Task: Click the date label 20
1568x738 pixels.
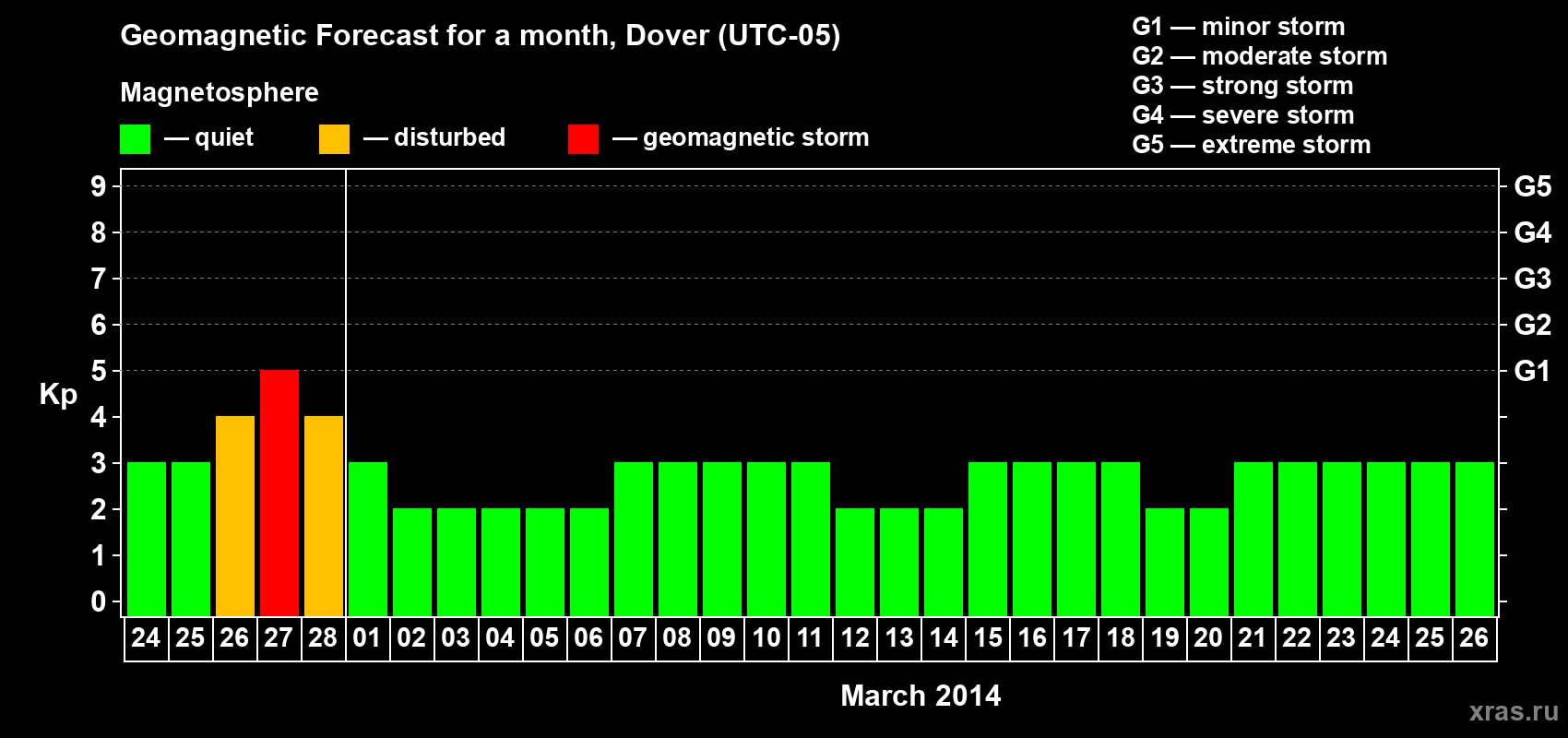Action: pyautogui.click(x=1208, y=638)
